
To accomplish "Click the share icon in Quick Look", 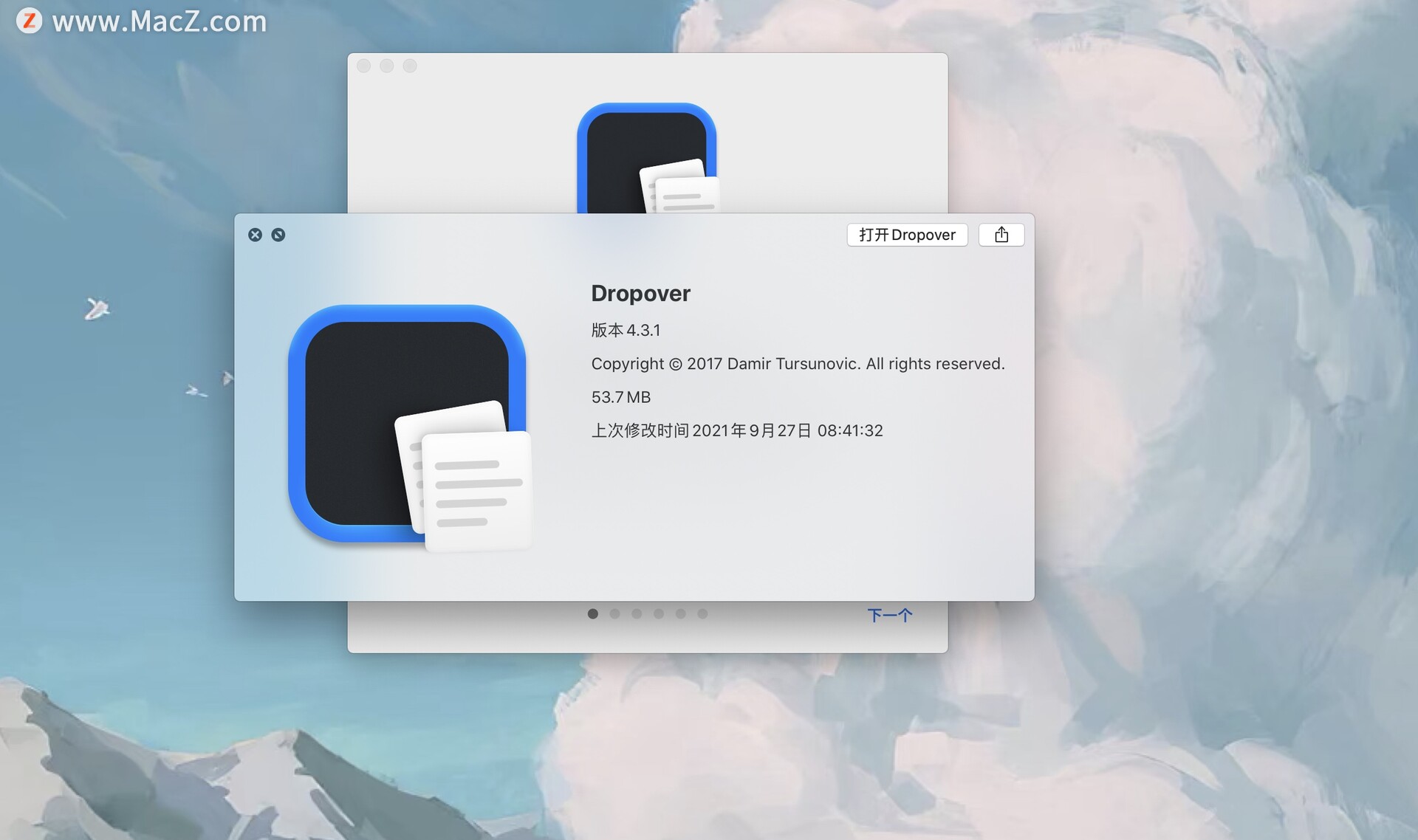I will pyautogui.click(x=1001, y=235).
